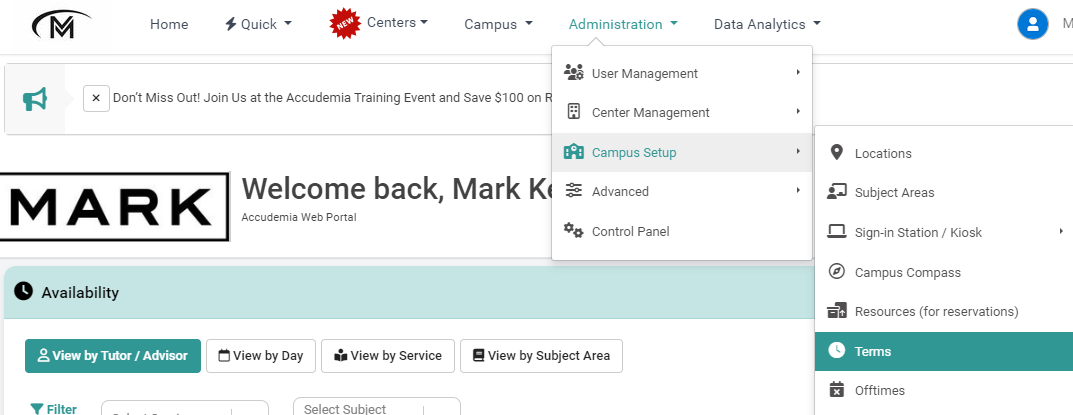Click the Filter funnel icon
1073x415 pixels.
pyautogui.click(x=37, y=408)
